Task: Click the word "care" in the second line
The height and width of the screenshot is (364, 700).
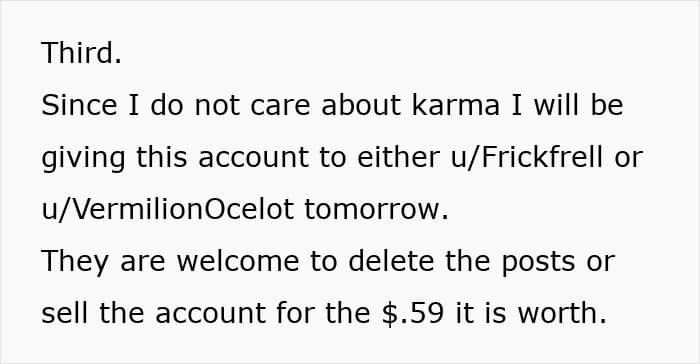Action: pos(280,107)
